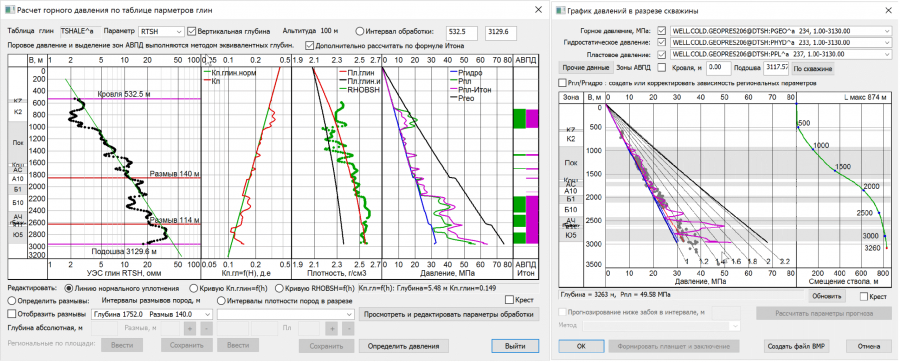The image size is (900, 362).
Task: Click the Обновить button
Action: point(827,296)
